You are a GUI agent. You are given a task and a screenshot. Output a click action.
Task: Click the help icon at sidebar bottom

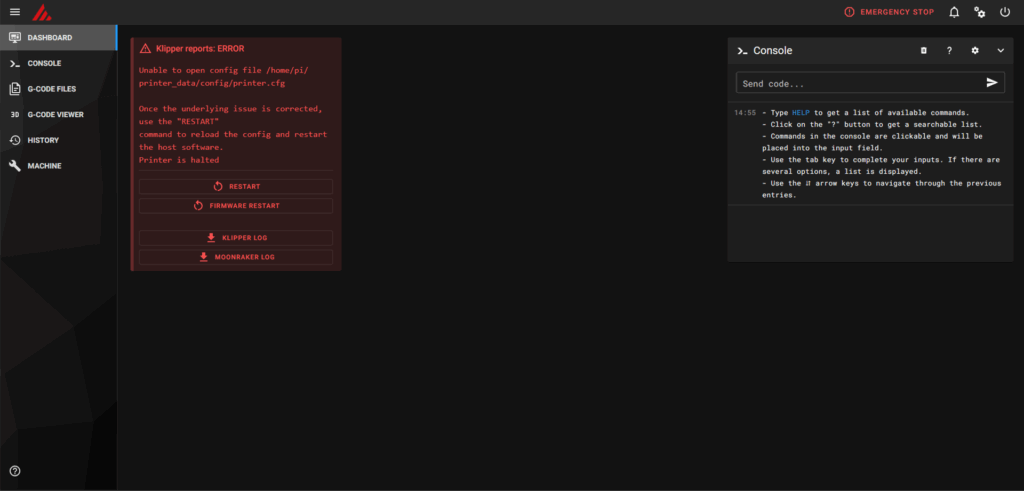pos(14,471)
